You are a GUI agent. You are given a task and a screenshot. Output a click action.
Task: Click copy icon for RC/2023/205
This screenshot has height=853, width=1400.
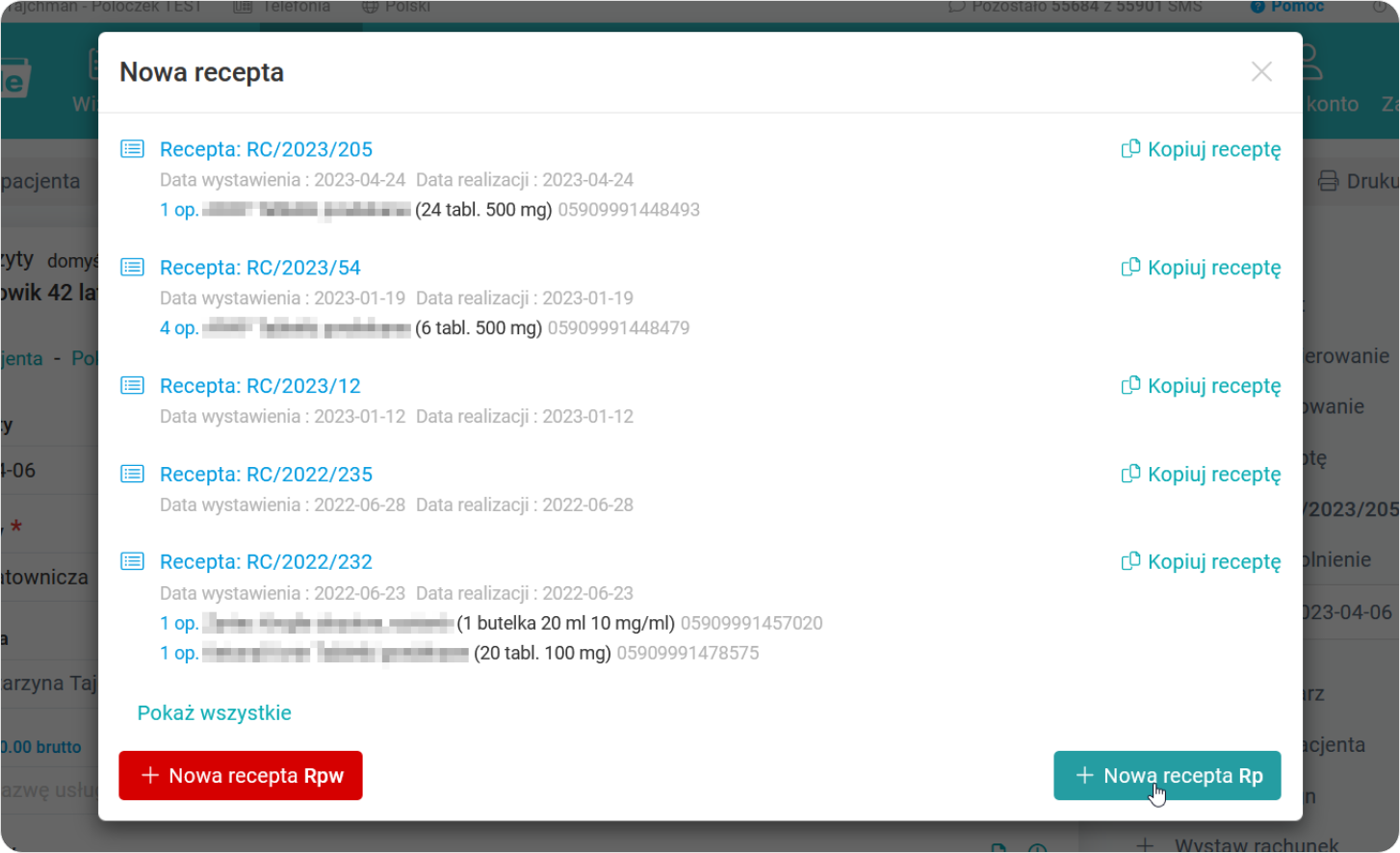pos(1131,149)
